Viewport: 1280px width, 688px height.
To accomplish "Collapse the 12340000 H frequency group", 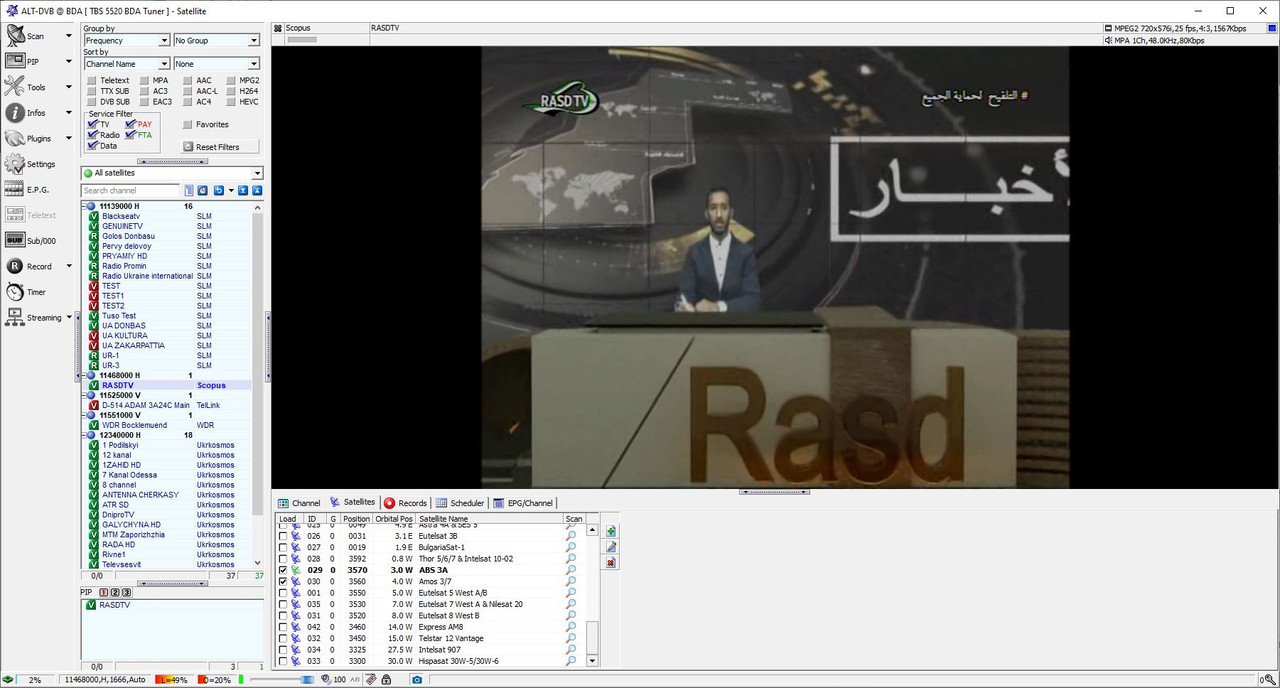I will point(86,435).
